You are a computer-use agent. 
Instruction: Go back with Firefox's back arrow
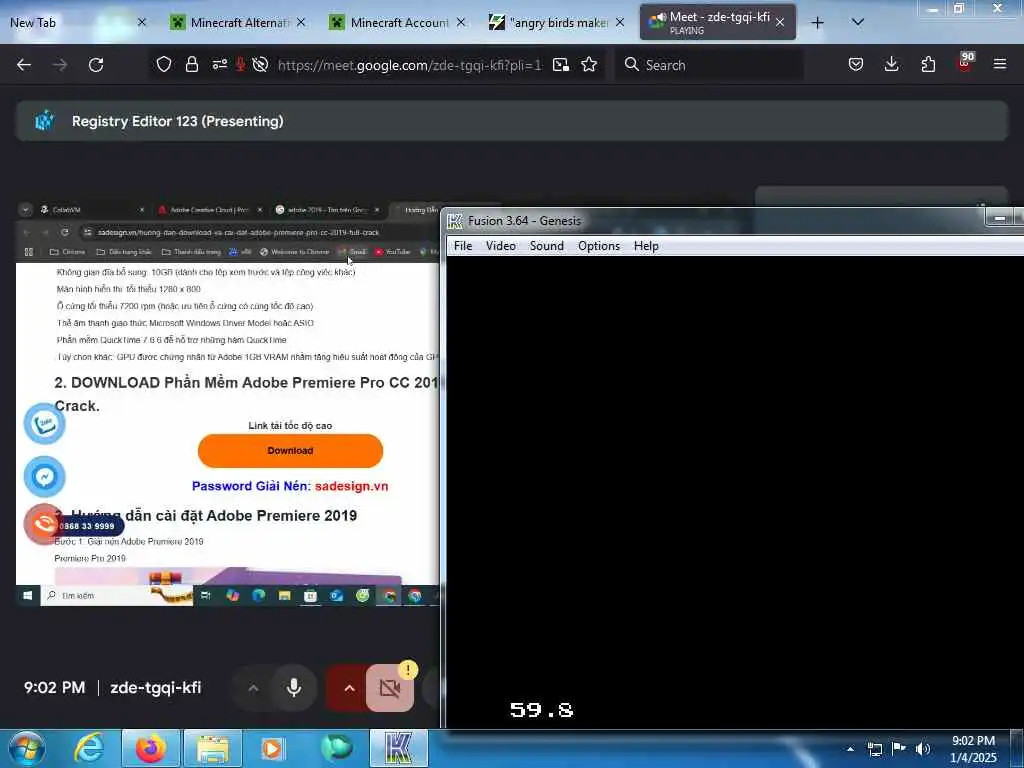[x=24, y=65]
